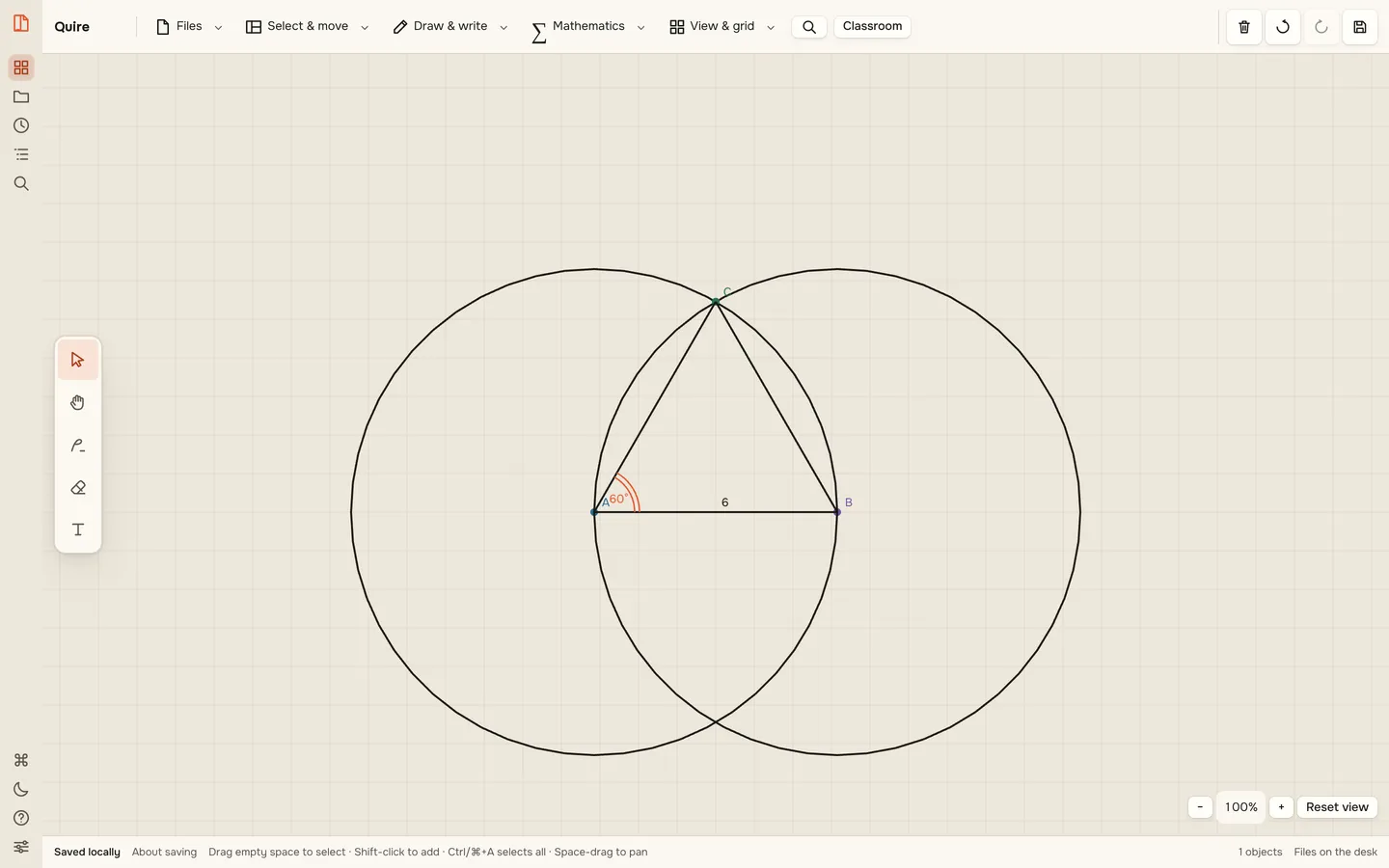Click the zoom out minus button
Screen dimensions: 1389x868
tap(1200, 807)
